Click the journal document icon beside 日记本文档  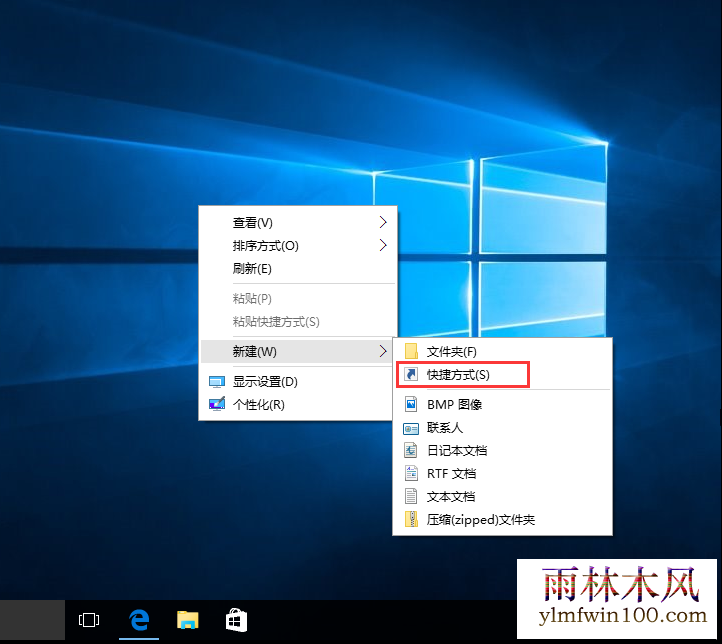[411, 450]
